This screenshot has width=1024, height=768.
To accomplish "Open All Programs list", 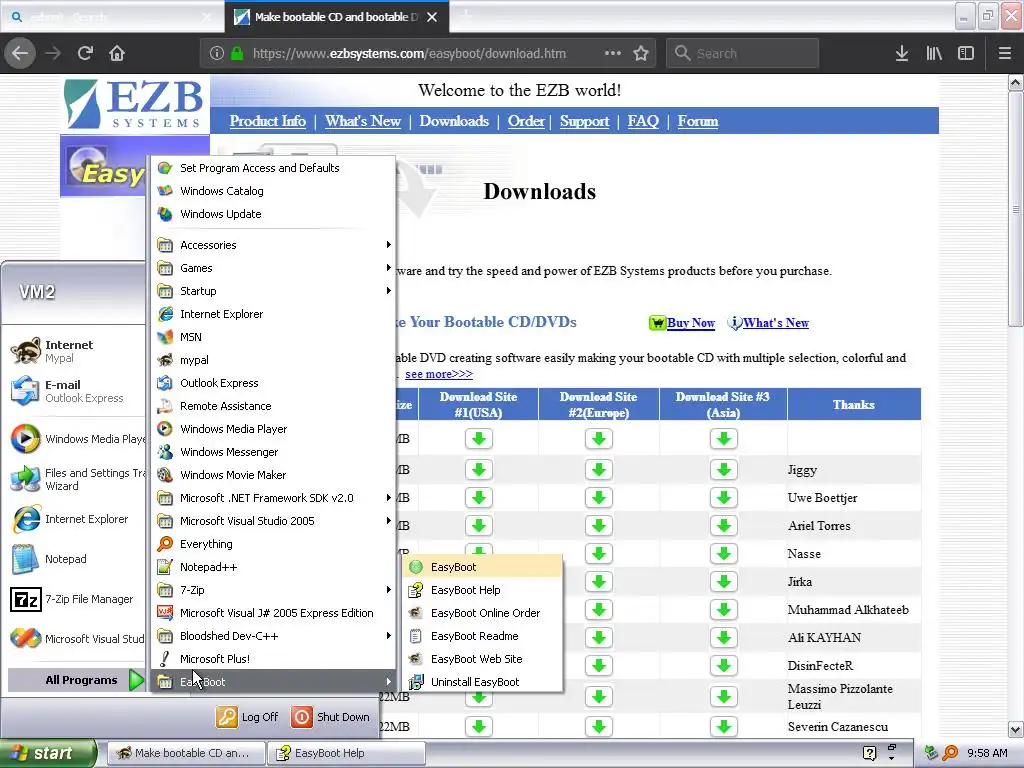I will [77, 680].
